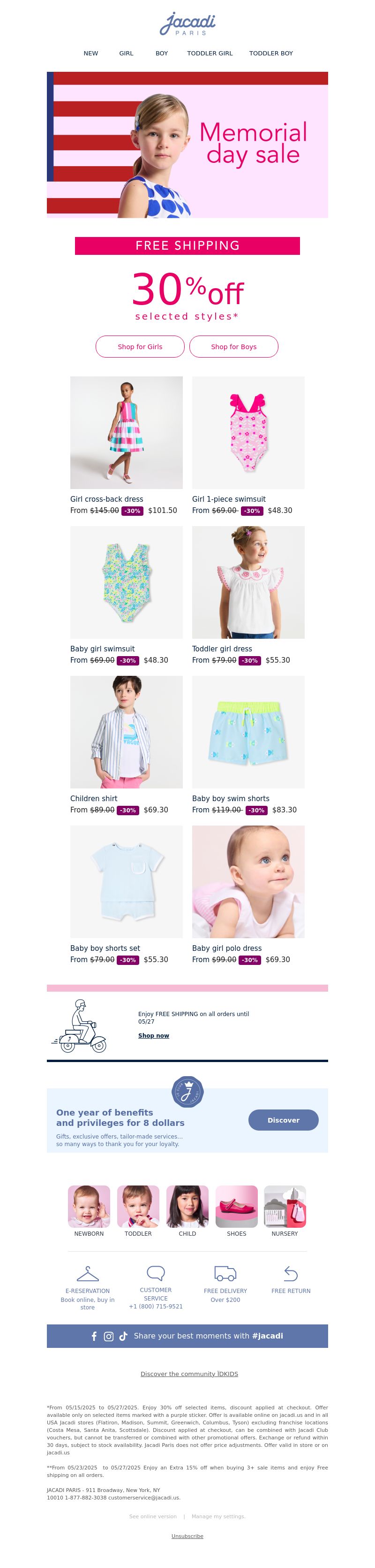Open the Girl cross-back dress image
This screenshot has width=375, height=1568.
tap(127, 432)
